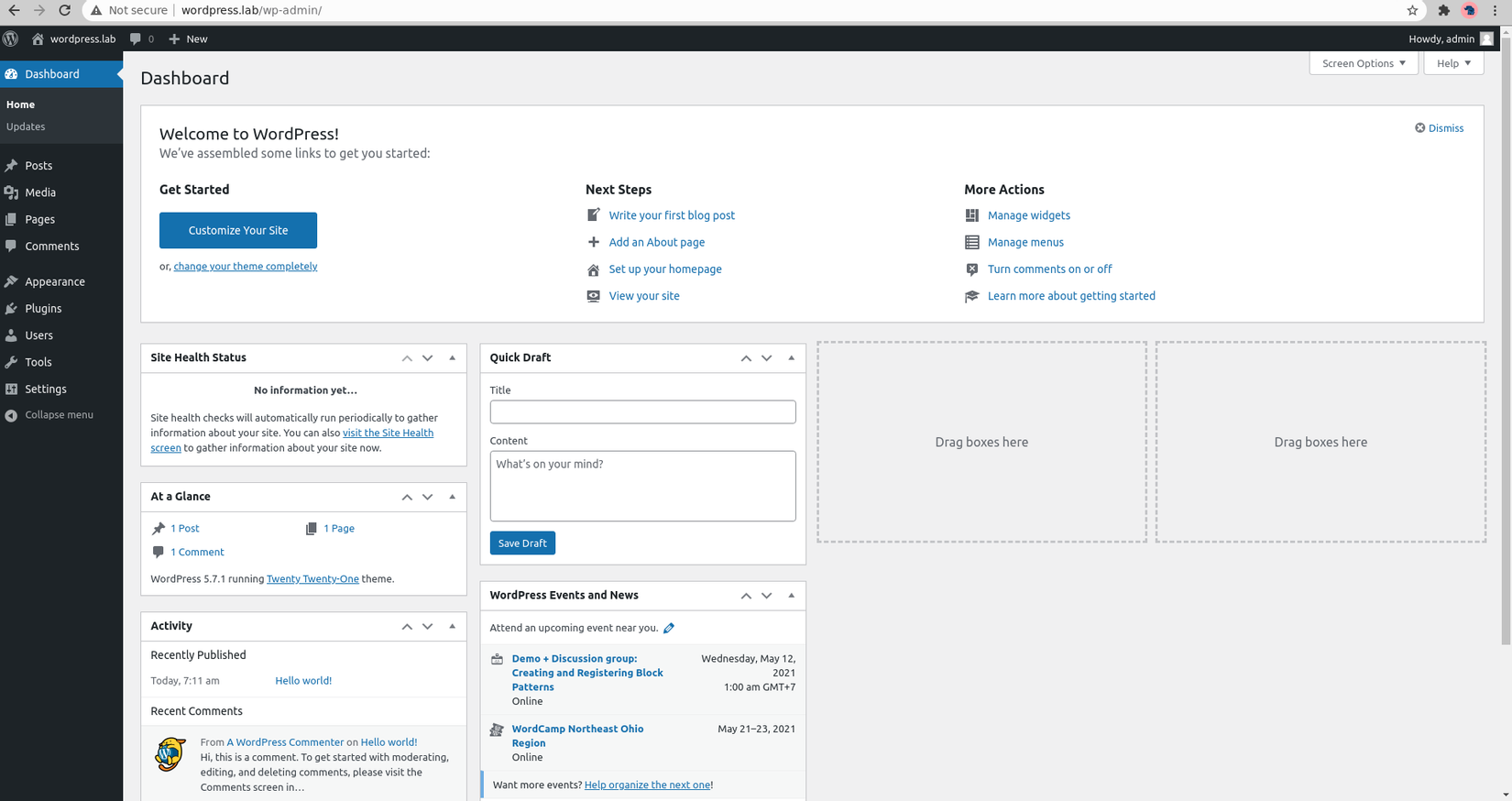Open the Howdy, admin account menu
This screenshot has width=1512, height=801.
point(1451,38)
